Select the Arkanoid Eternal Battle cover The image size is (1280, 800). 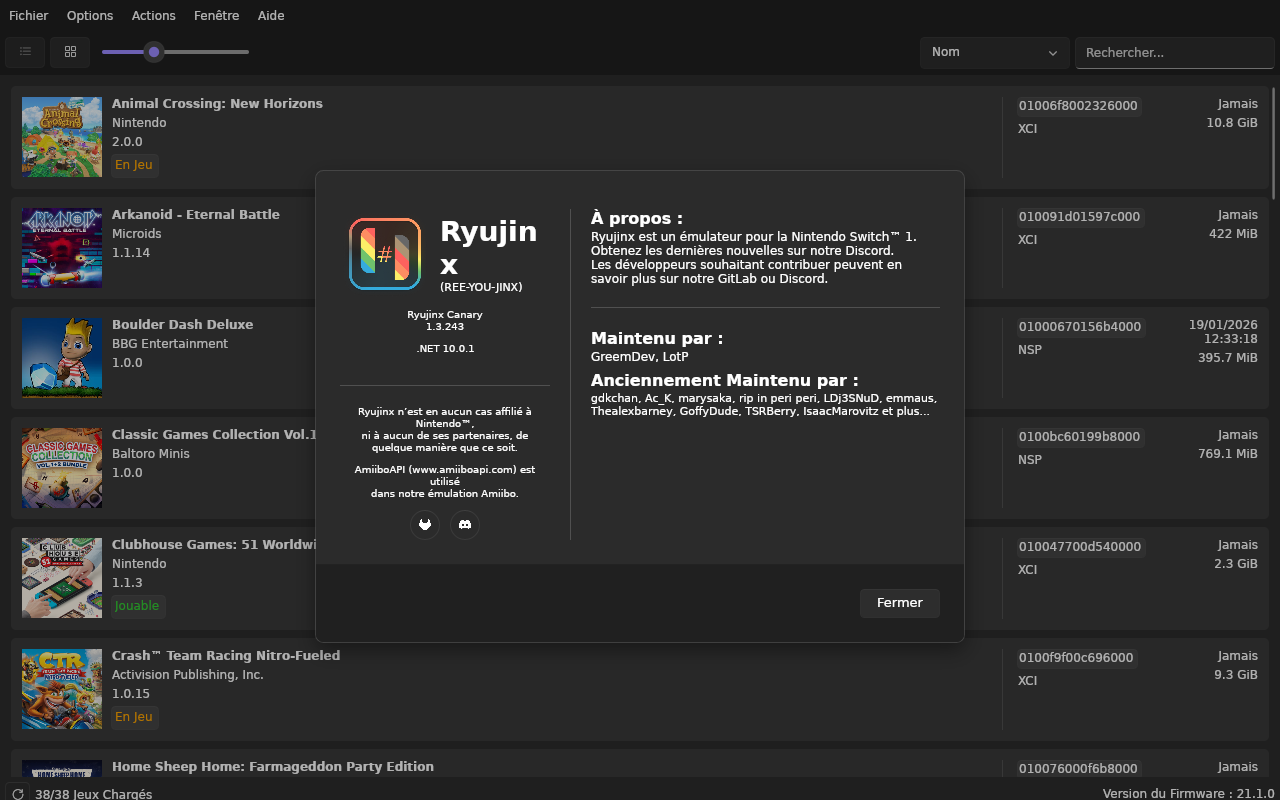point(62,248)
